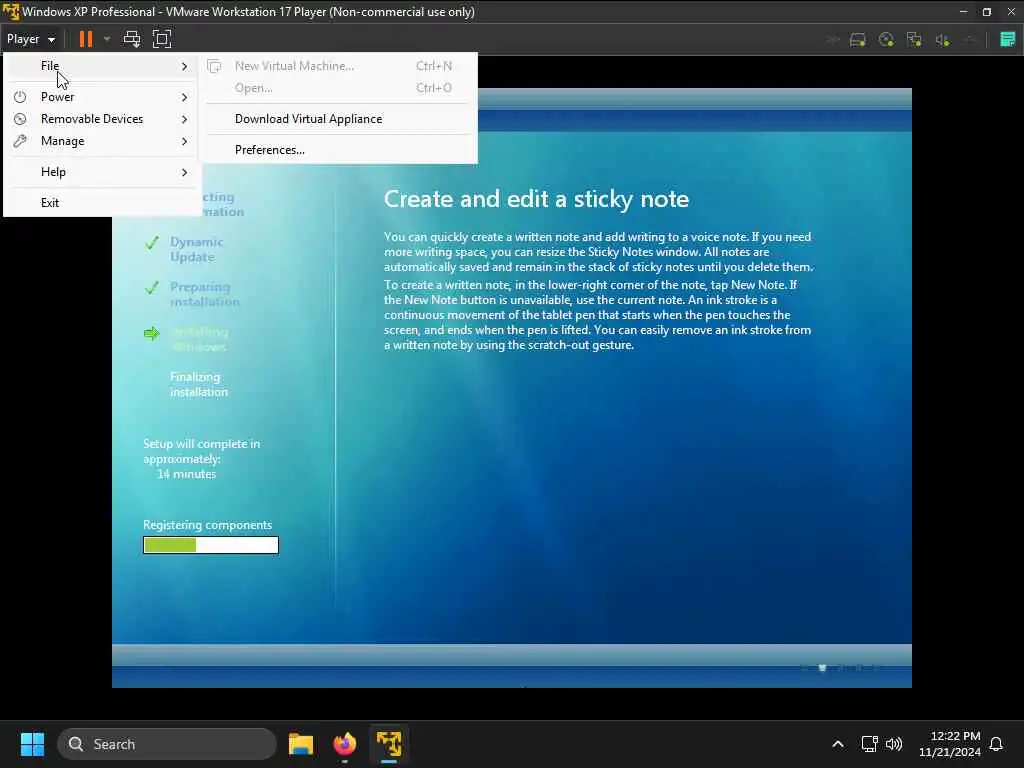Click the Manage wrench icon
The width and height of the screenshot is (1024, 768).
pos(20,141)
